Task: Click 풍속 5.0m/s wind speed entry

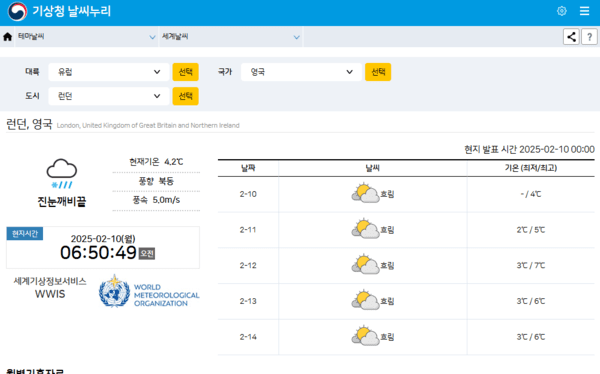Action: [156, 200]
